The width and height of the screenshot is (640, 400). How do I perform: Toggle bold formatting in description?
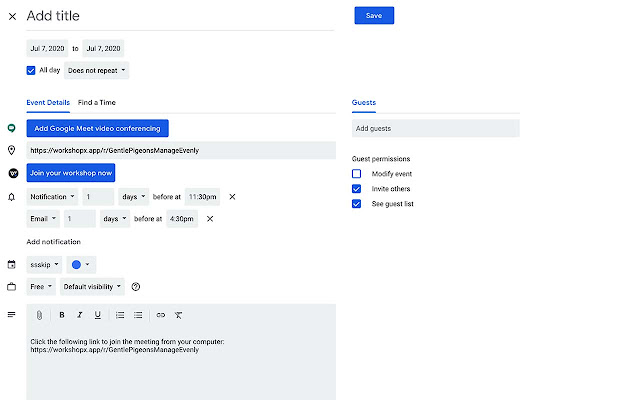point(61,315)
